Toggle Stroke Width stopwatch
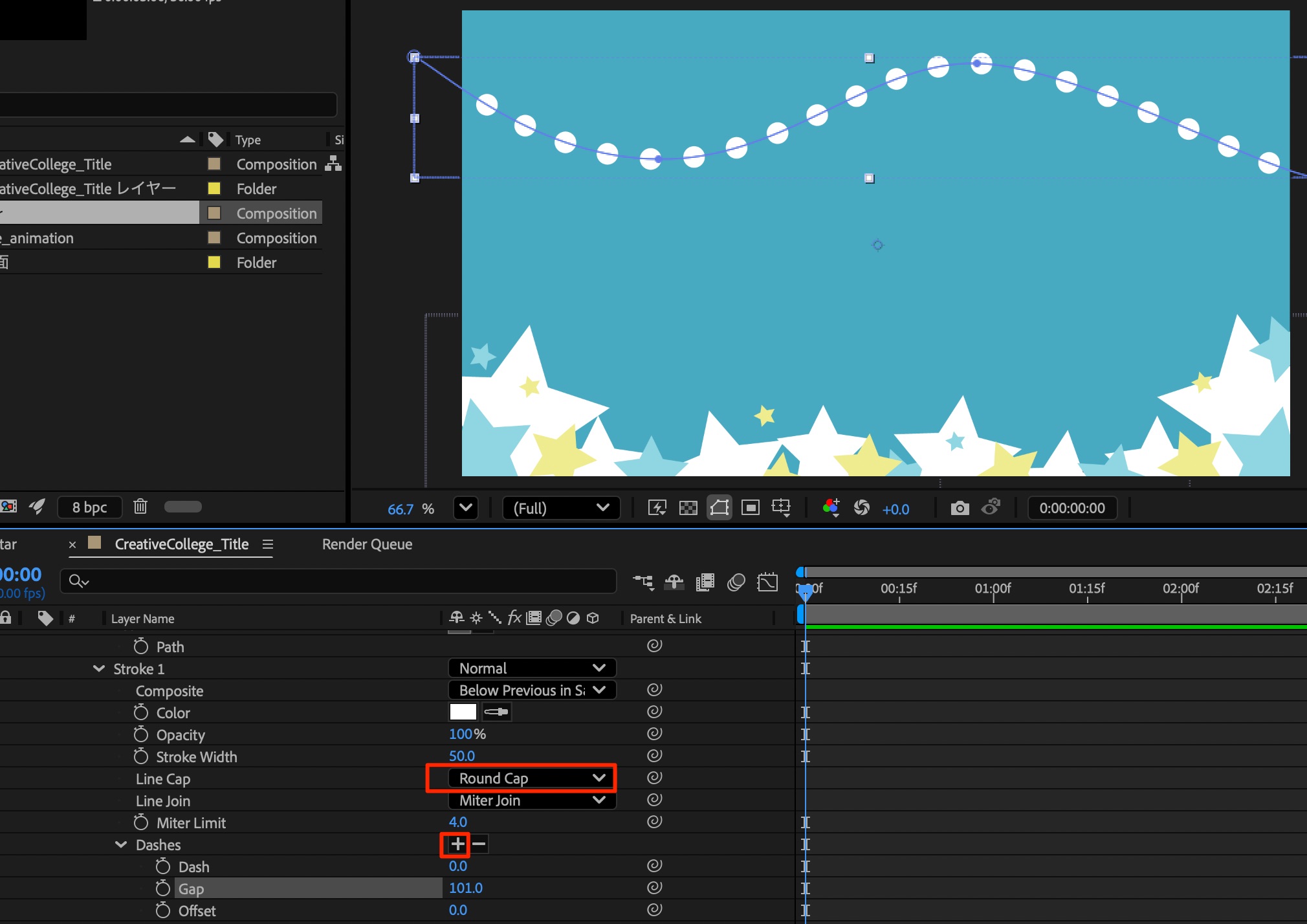The width and height of the screenshot is (1307, 924). pyautogui.click(x=141, y=756)
